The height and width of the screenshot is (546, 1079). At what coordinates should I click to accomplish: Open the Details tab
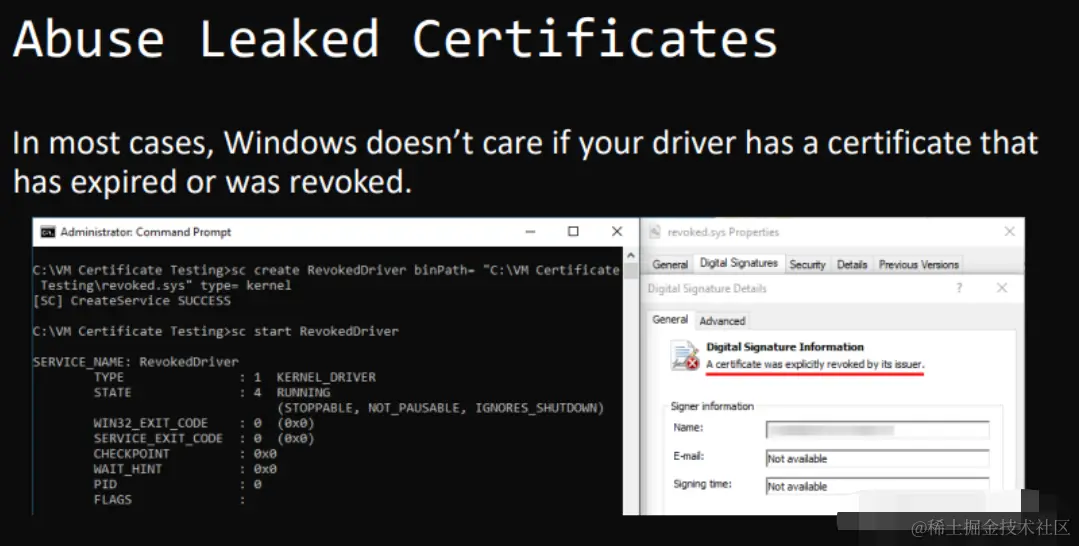click(852, 264)
